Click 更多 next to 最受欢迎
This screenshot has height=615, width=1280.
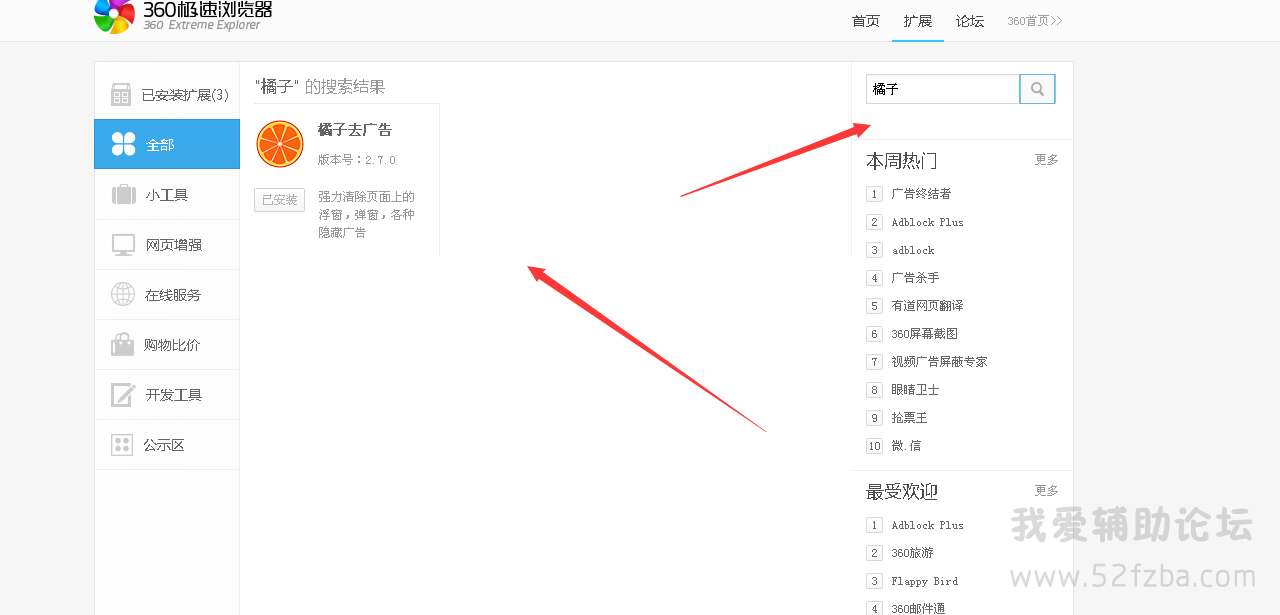(x=1046, y=491)
